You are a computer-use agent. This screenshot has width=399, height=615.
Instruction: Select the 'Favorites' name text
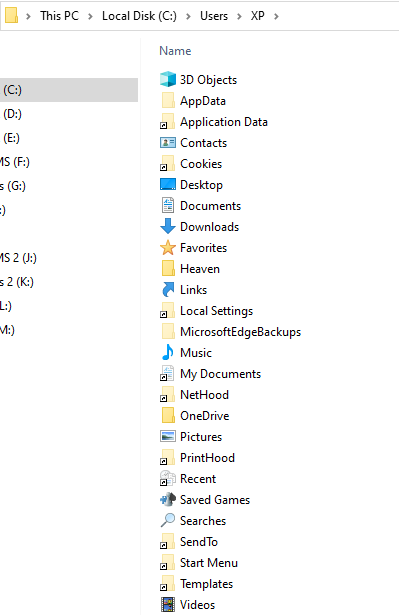coord(203,248)
